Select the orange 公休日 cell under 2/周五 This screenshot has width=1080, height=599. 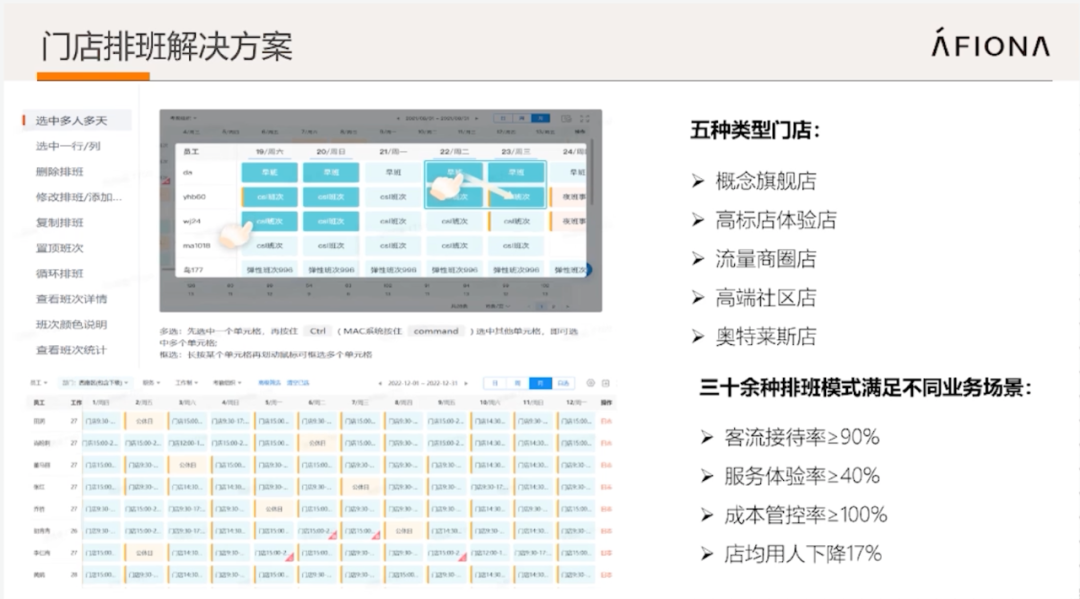144,421
